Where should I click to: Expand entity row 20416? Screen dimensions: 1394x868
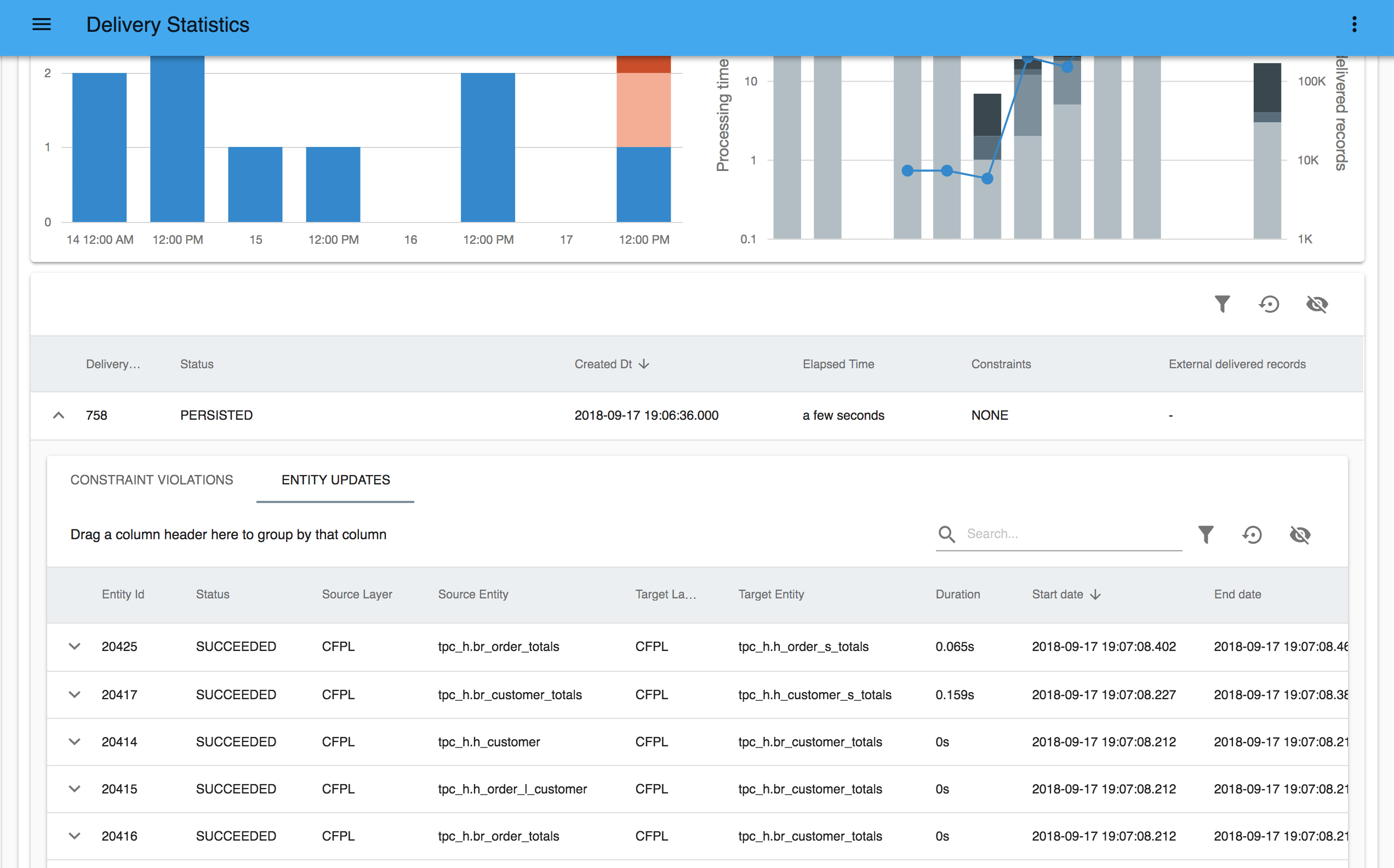pyautogui.click(x=75, y=836)
